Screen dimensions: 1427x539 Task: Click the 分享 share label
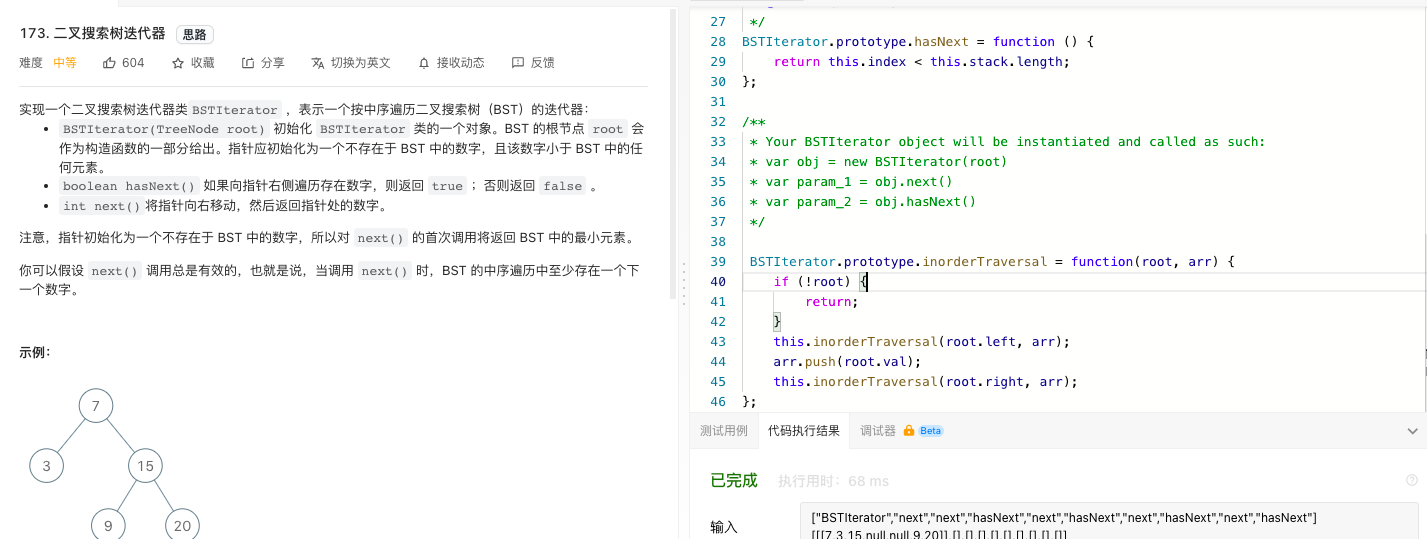273,63
